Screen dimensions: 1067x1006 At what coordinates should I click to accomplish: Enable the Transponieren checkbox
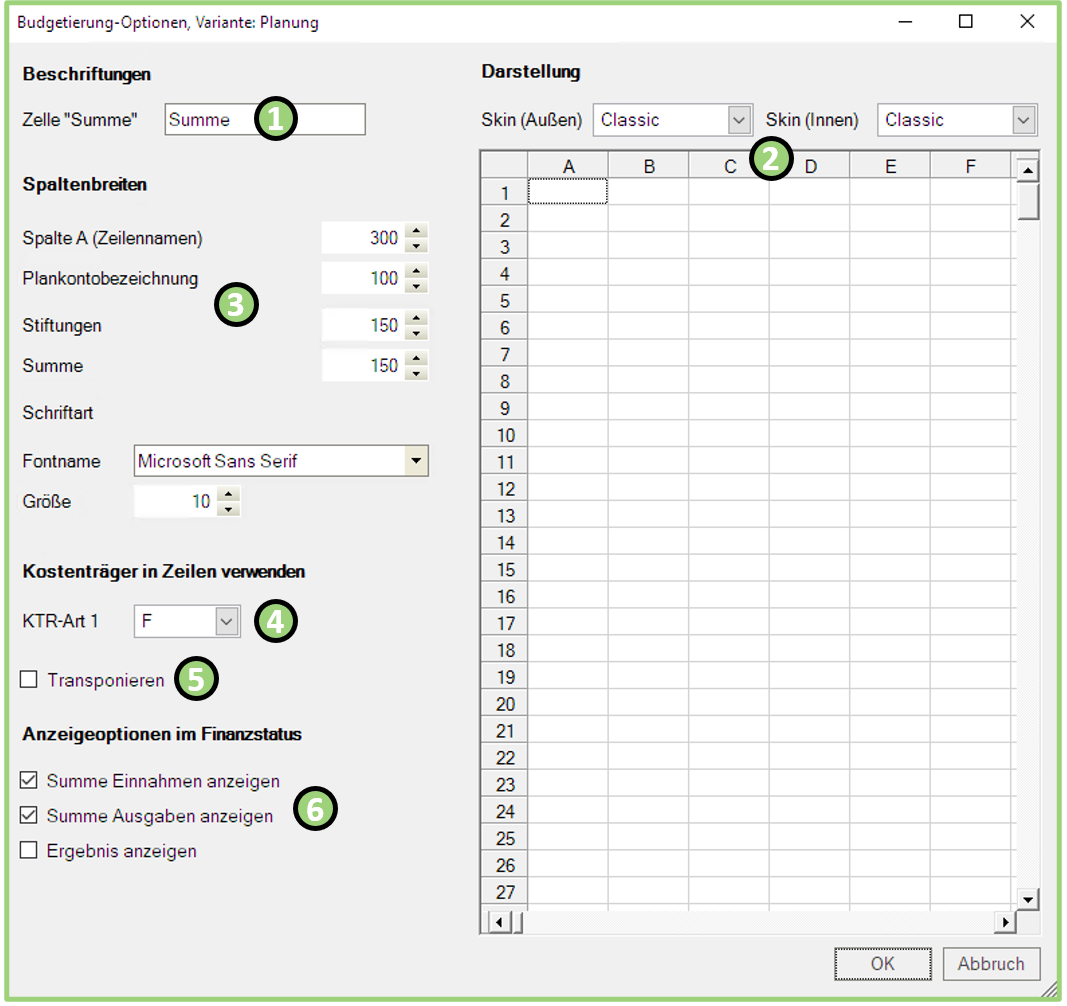(x=29, y=680)
